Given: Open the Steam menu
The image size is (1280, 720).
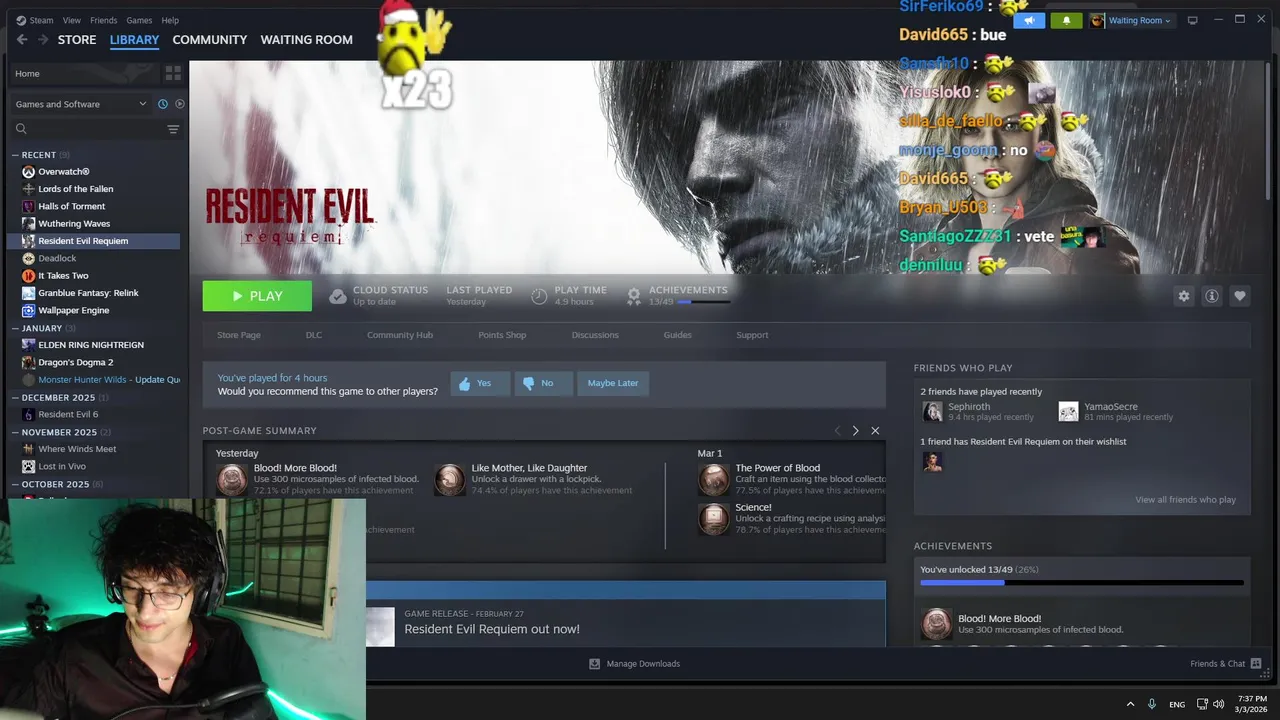Looking at the screenshot, I should click(41, 20).
